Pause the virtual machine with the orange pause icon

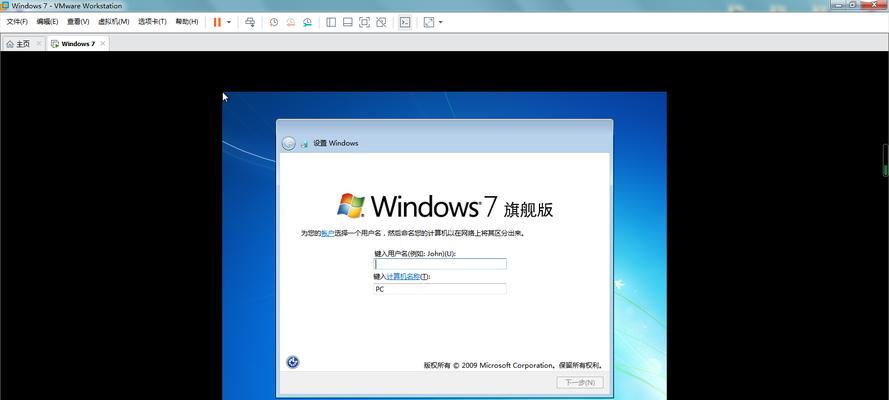click(x=217, y=22)
